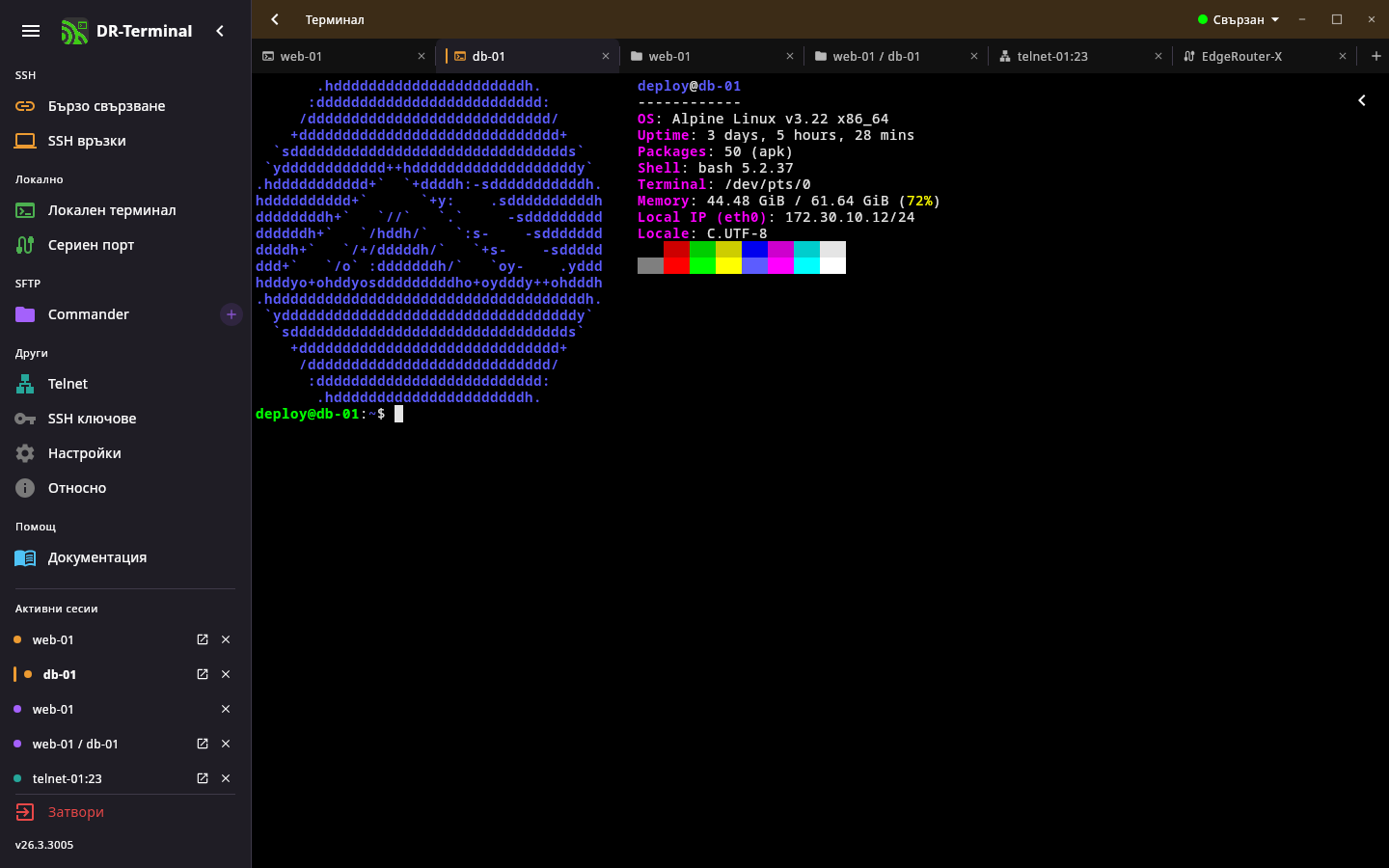Click deploy@db-01 header text
The image size is (1389, 868).
(x=689, y=86)
